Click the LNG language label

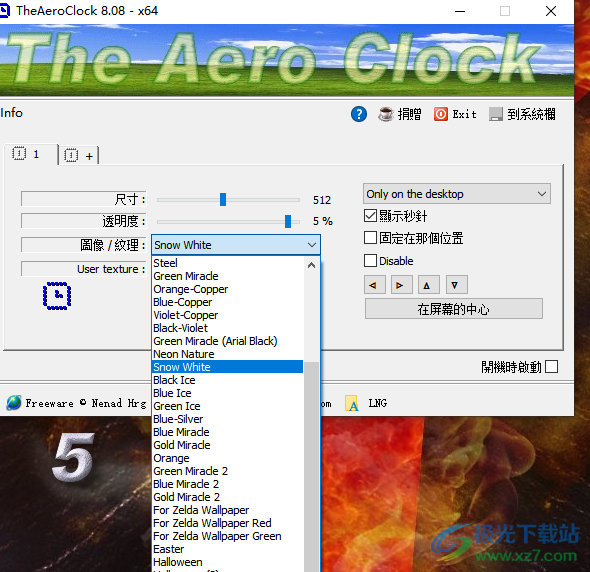pos(377,403)
